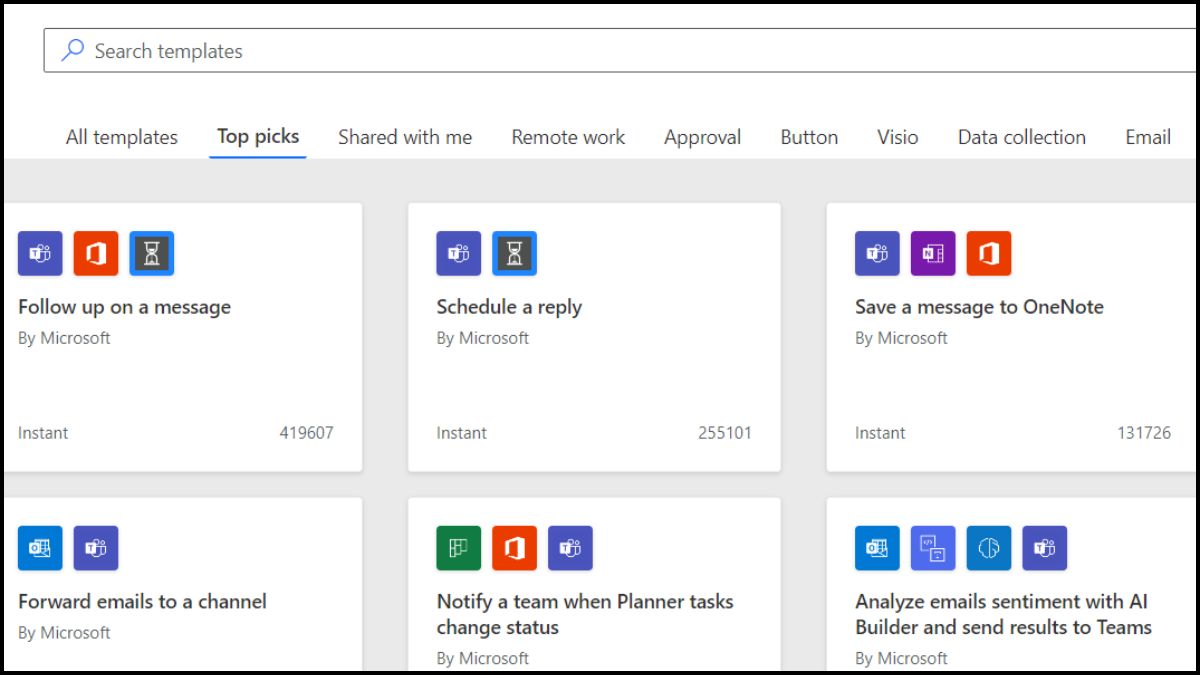1200x675 pixels.
Task: Click Outlook icon on Forward emails to a channel
Action: (40, 548)
